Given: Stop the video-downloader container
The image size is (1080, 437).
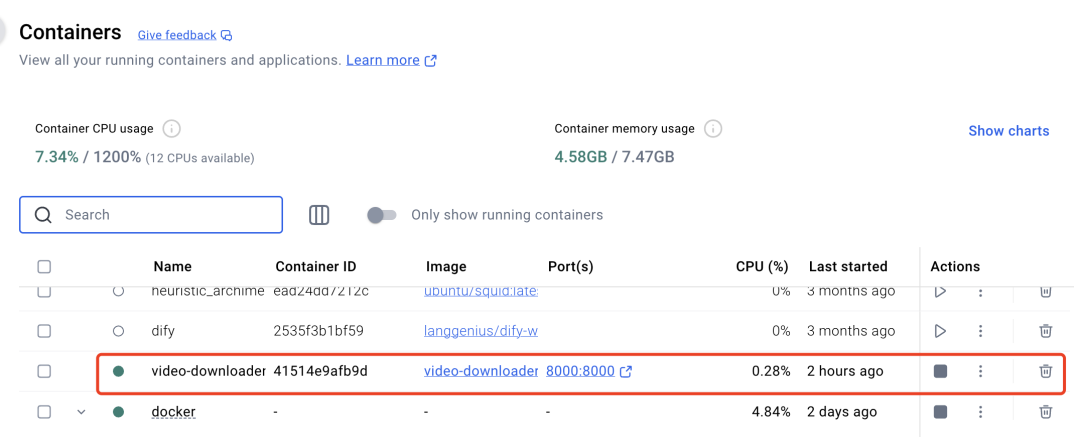Looking at the screenshot, I should point(940,371).
